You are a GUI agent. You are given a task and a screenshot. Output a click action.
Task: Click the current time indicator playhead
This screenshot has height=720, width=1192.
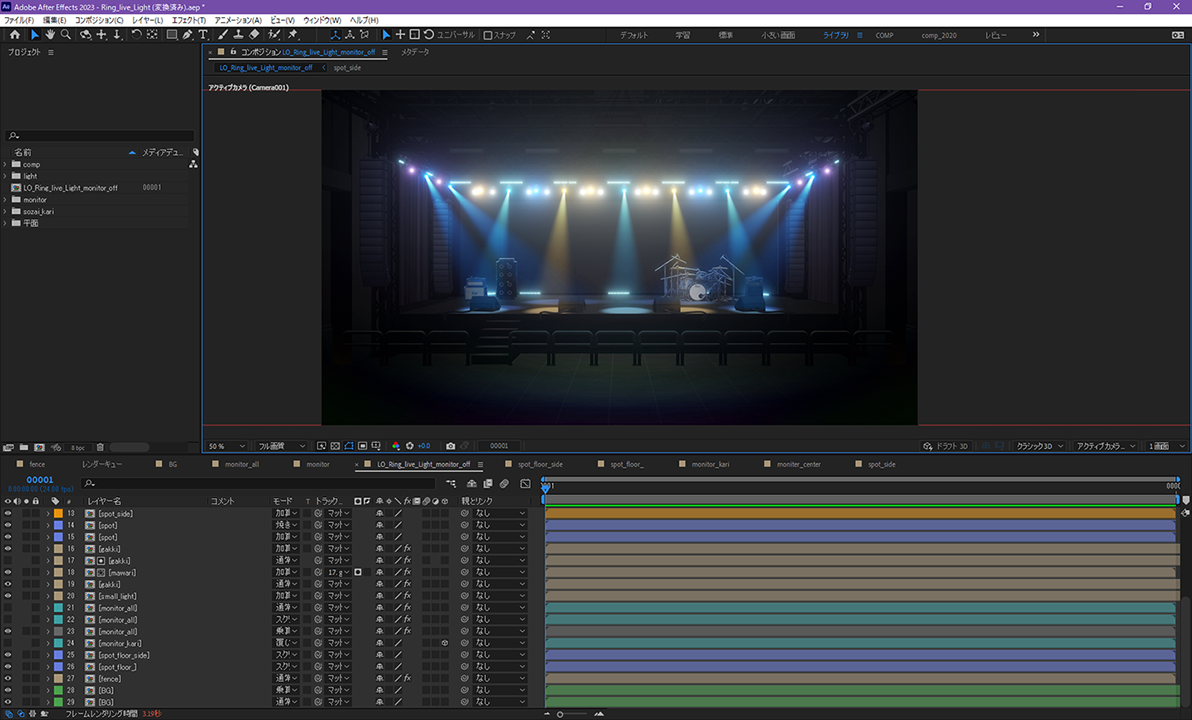[x=545, y=487]
